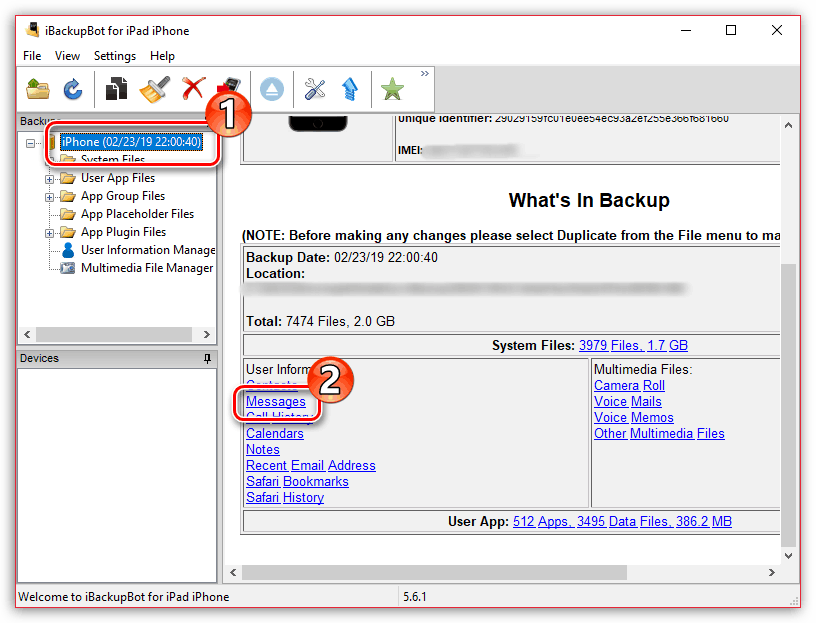Click main pane horizontal scroll left arrow

click(233, 573)
